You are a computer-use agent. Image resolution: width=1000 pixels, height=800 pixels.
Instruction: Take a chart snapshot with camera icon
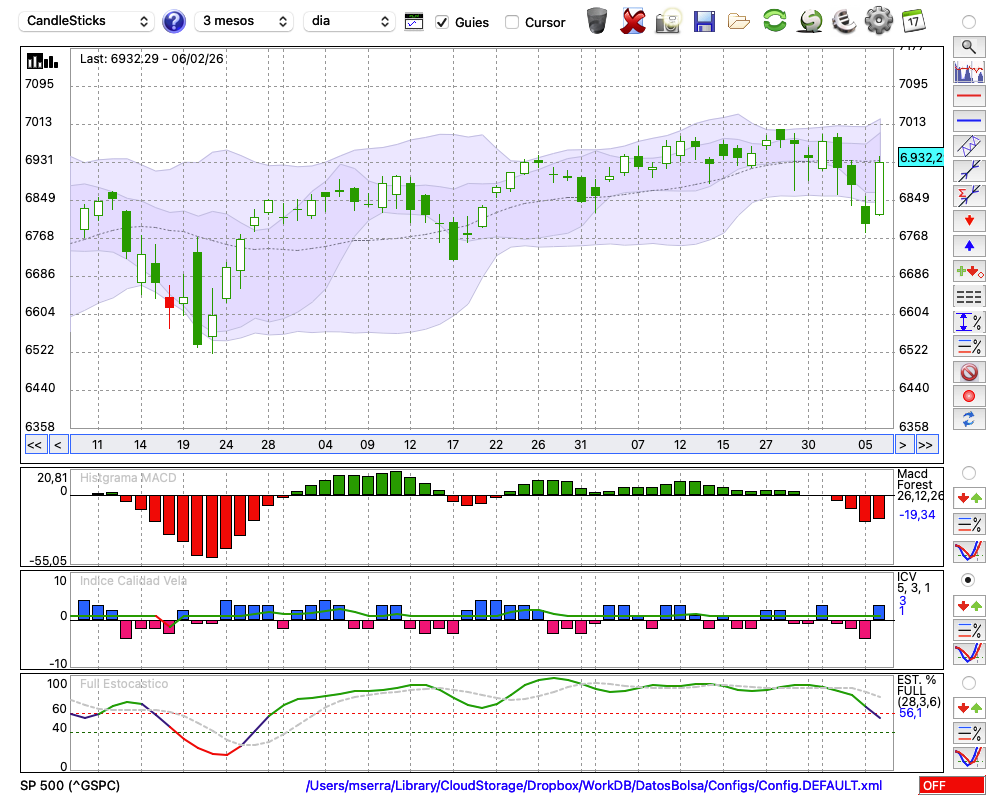tap(668, 21)
